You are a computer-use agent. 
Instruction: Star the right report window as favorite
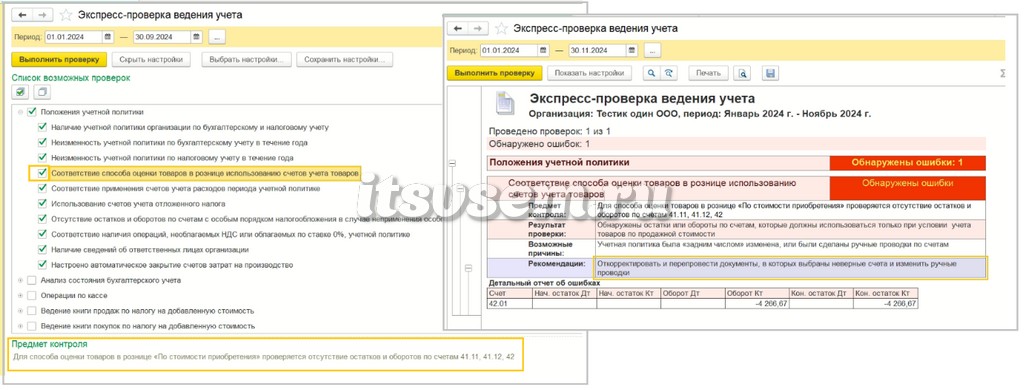click(501, 29)
